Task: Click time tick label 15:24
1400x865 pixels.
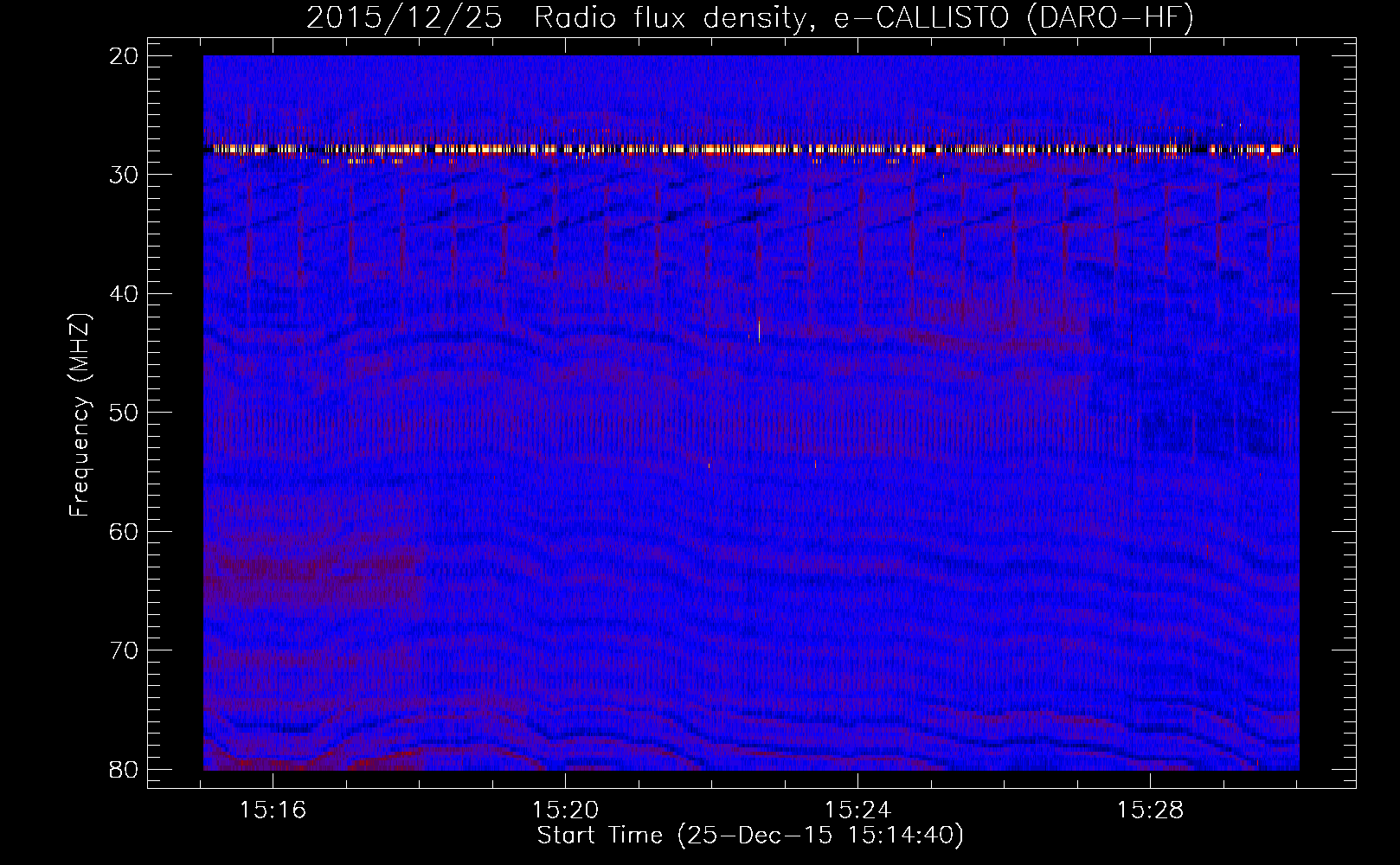Action: [x=858, y=811]
